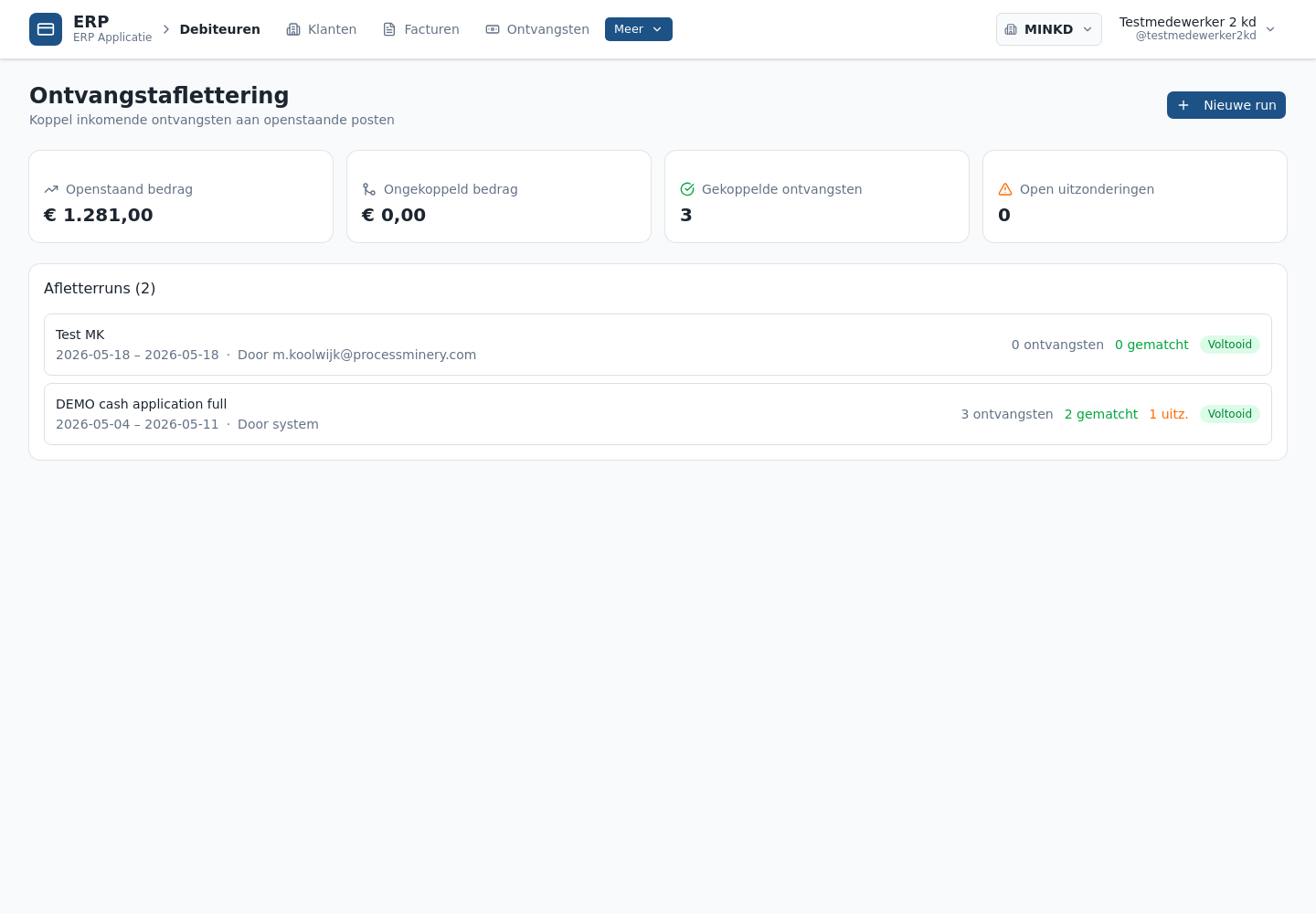The width and height of the screenshot is (1316, 914).
Task: Click the check-circle icon beside Gekoppelde ontvangsten
Action: pyautogui.click(x=687, y=189)
